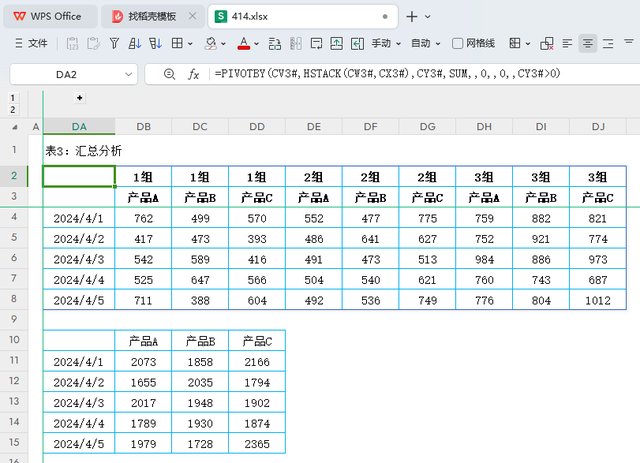The height and width of the screenshot is (463, 640).
Task: Click the 产品B header in row 10
Action: point(200,341)
